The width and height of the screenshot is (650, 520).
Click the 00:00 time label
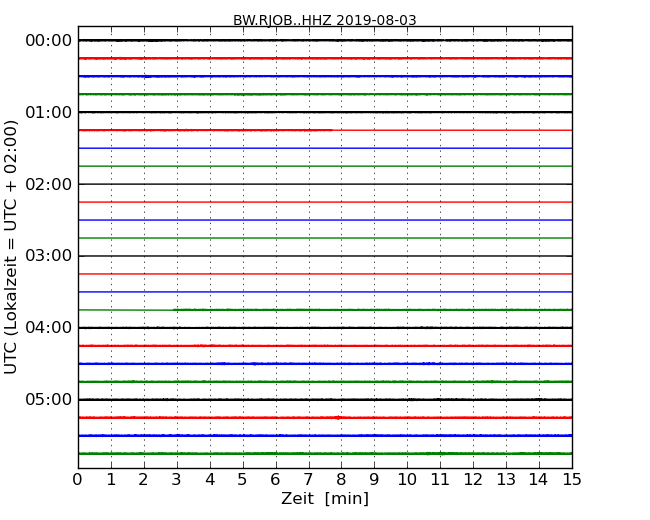point(49,41)
